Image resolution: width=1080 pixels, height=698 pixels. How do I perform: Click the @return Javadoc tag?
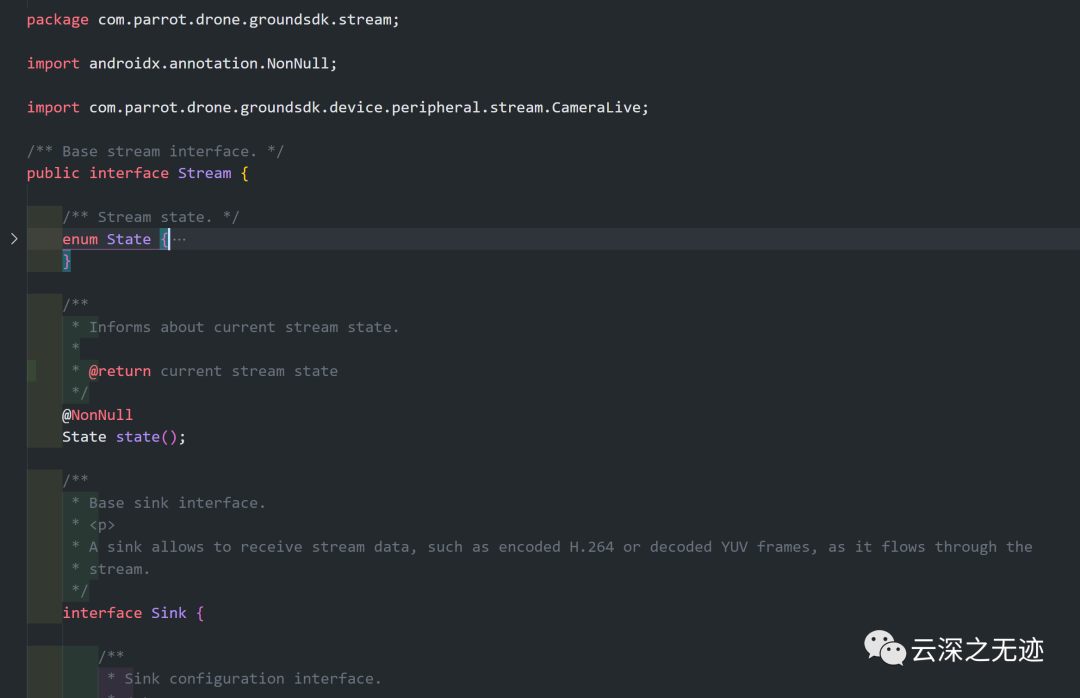point(120,371)
